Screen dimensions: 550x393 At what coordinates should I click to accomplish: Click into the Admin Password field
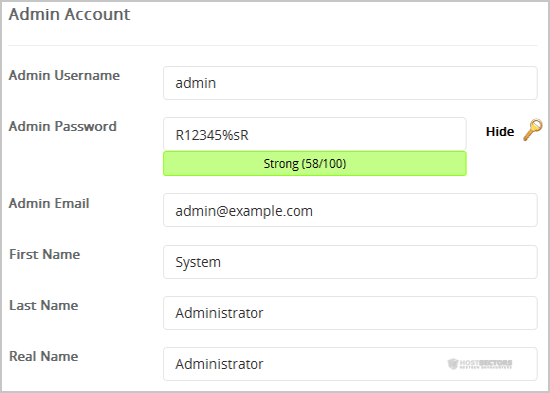[x=315, y=134]
